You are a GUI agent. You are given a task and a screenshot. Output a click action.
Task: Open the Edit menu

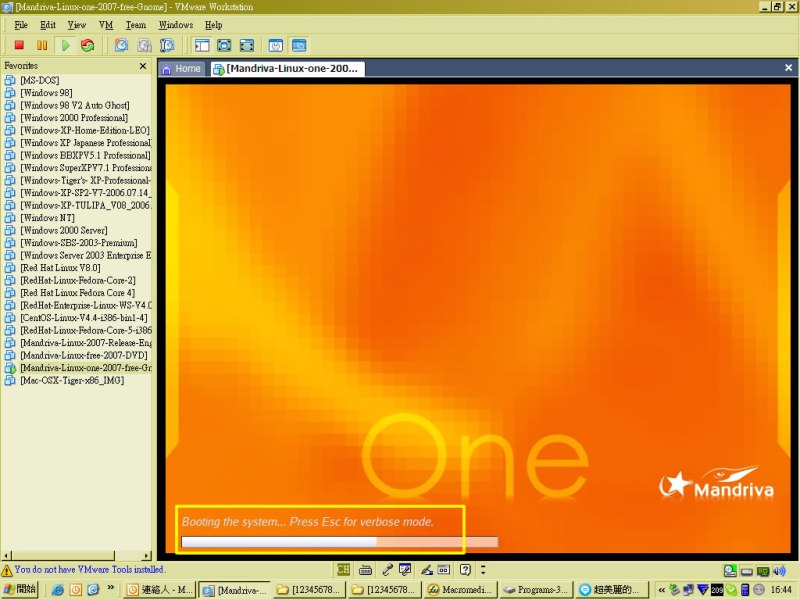click(x=48, y=25)
